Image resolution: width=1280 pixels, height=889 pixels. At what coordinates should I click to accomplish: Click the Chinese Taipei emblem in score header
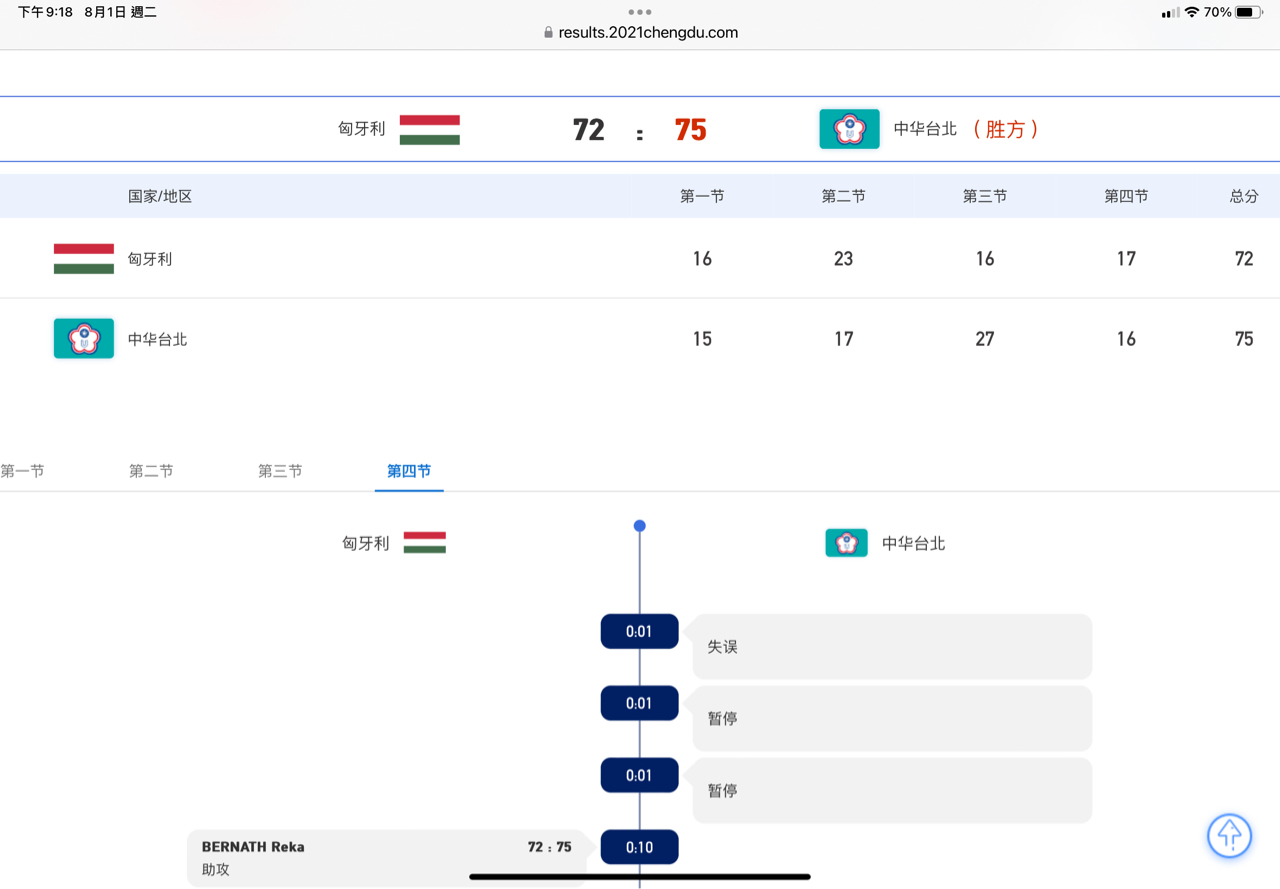pos(849,129)
